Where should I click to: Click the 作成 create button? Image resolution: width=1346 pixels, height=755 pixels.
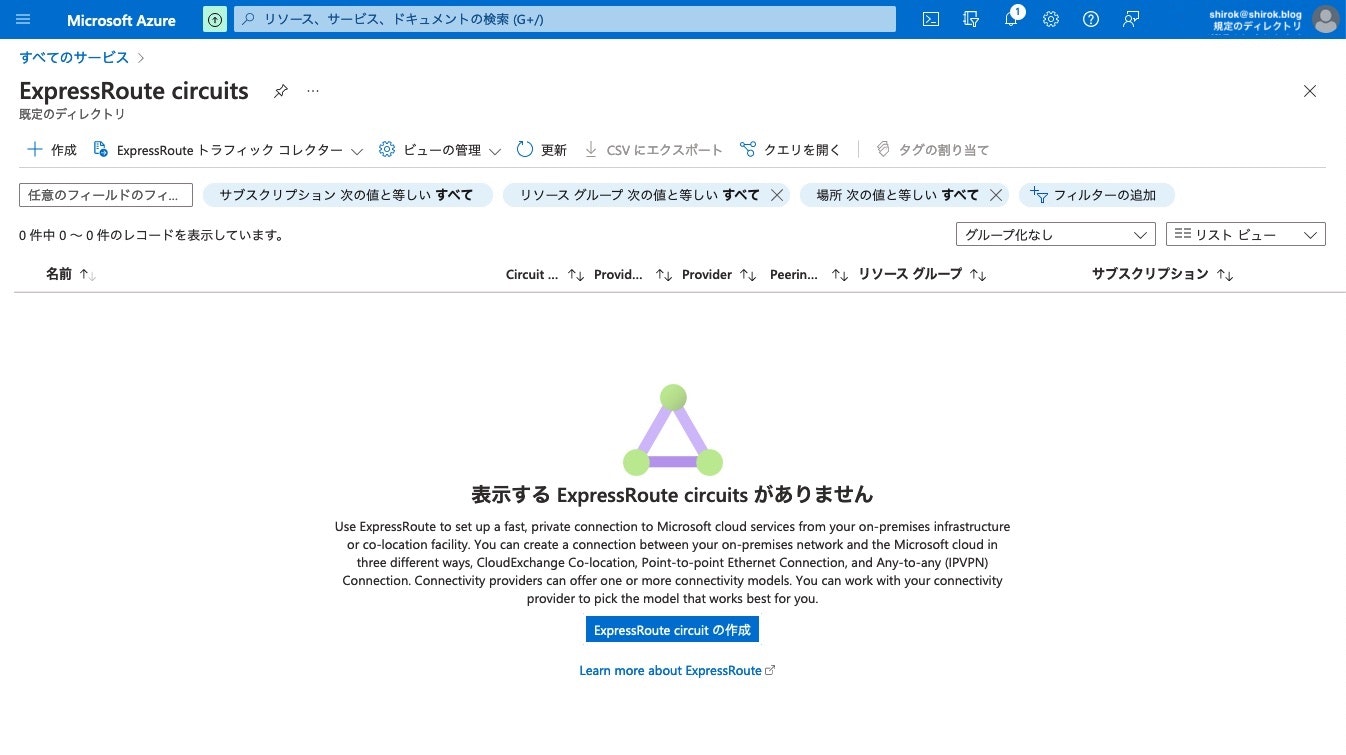[x=51, y=150]
